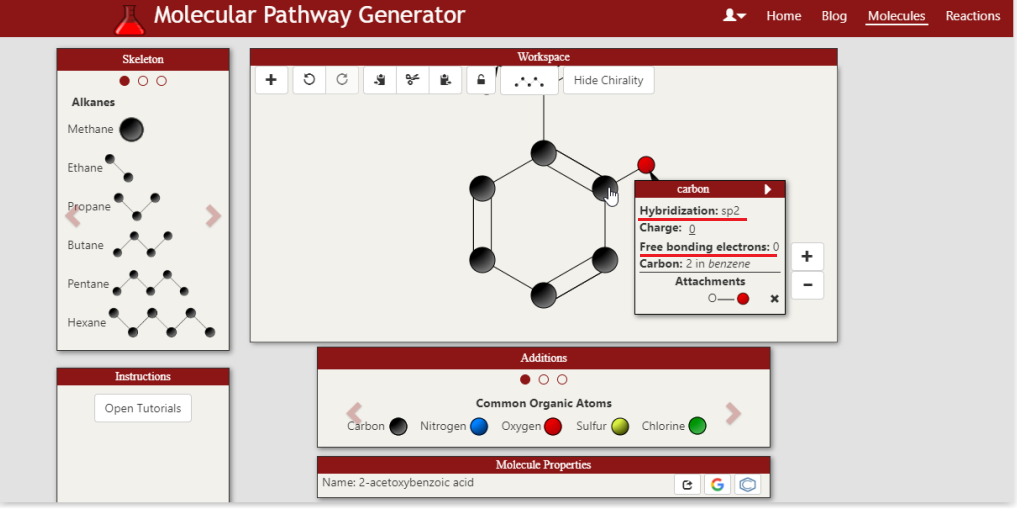Zoom in the workspace with plus button
The width and height of the screenshot is (1017, 509).
(806, 257)
